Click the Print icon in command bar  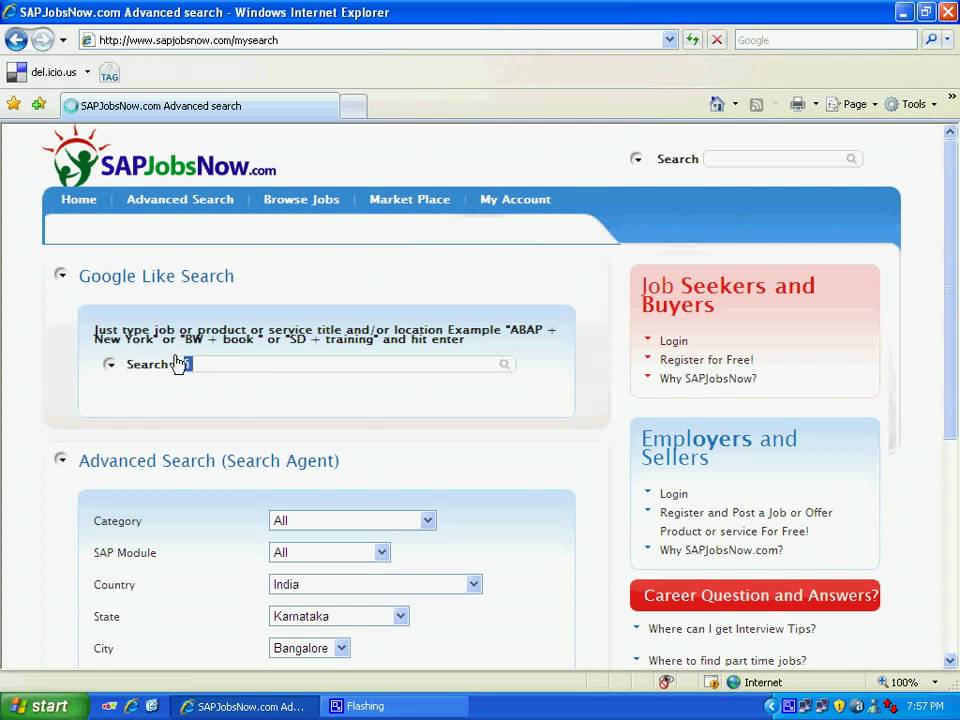click(x=797, y=104)
